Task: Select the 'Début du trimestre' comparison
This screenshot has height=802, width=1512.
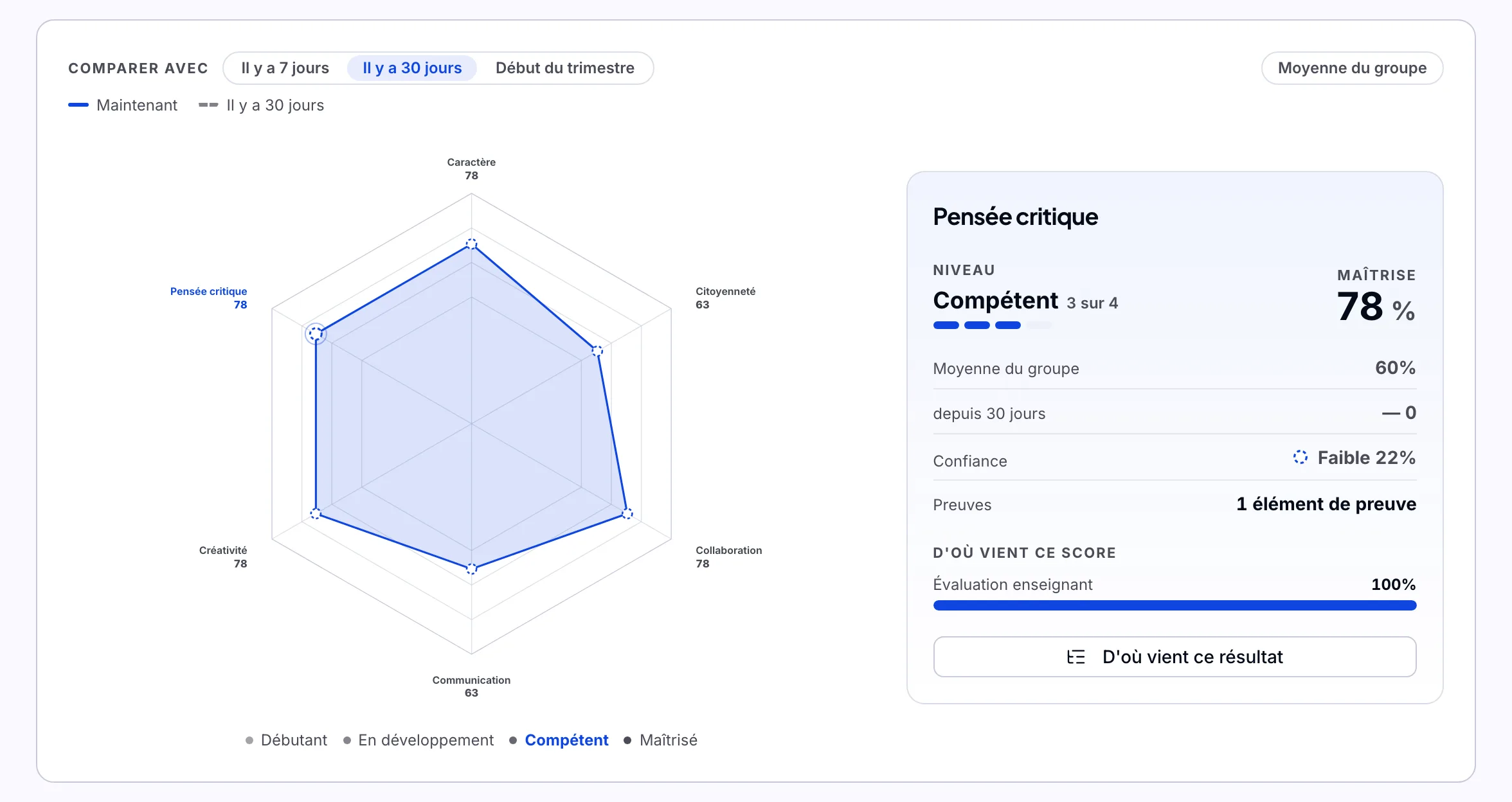Action: tap(564, 68)
